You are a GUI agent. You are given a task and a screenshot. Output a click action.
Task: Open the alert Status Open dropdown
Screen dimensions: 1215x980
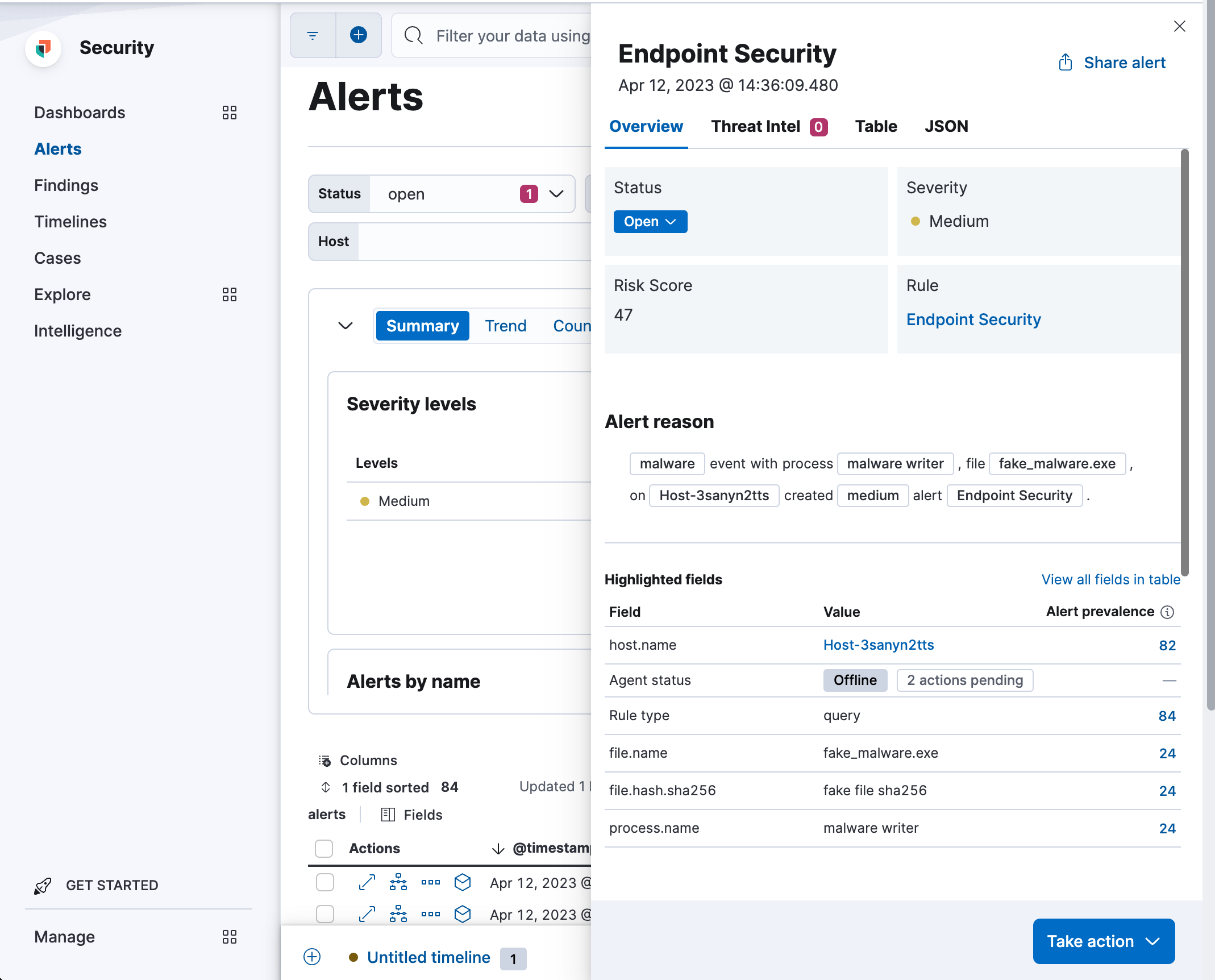[650, 222]
